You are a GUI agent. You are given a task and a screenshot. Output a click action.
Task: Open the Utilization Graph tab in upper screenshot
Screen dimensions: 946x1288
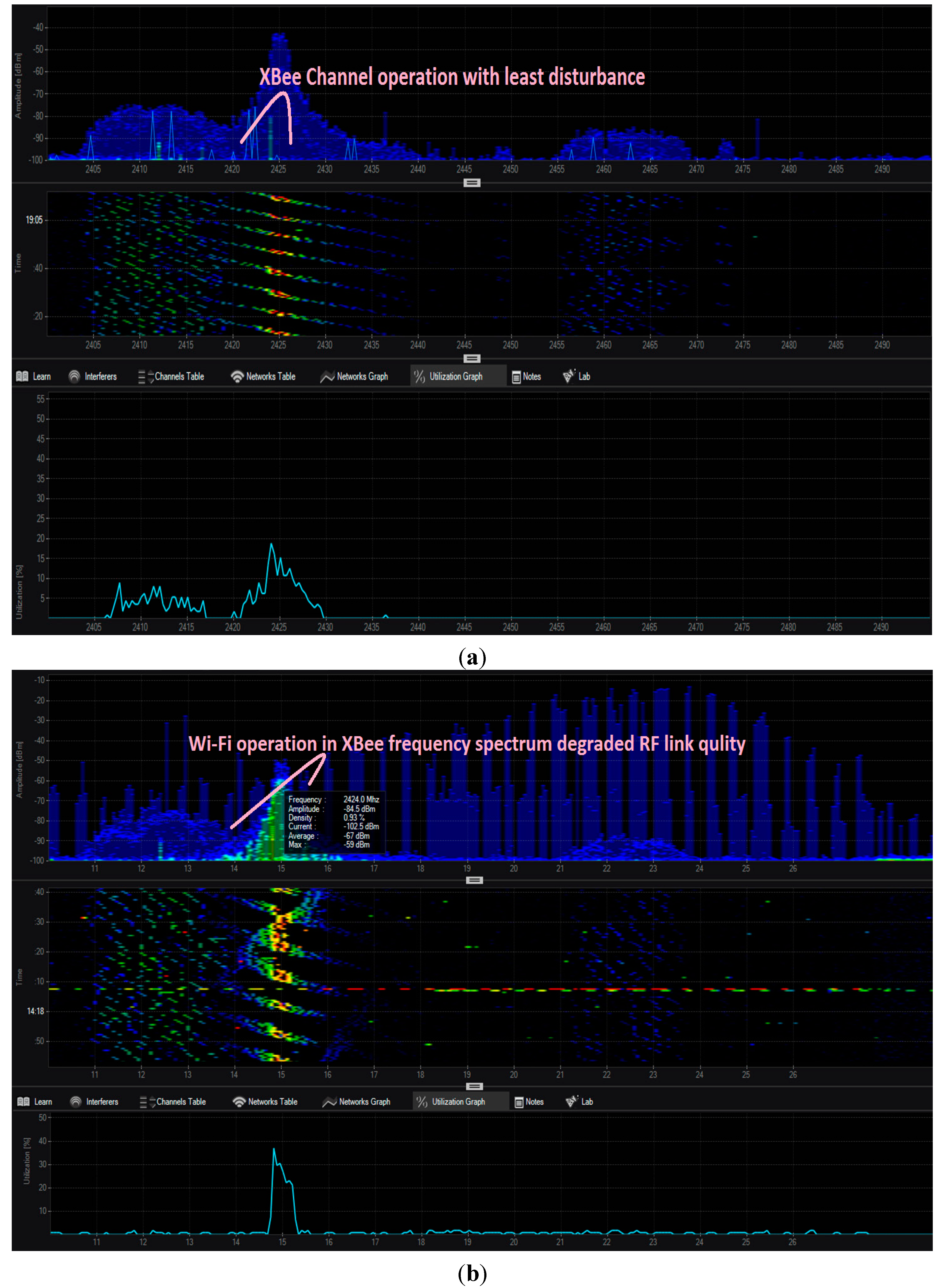pyautogui.click(x=456, y=376)
